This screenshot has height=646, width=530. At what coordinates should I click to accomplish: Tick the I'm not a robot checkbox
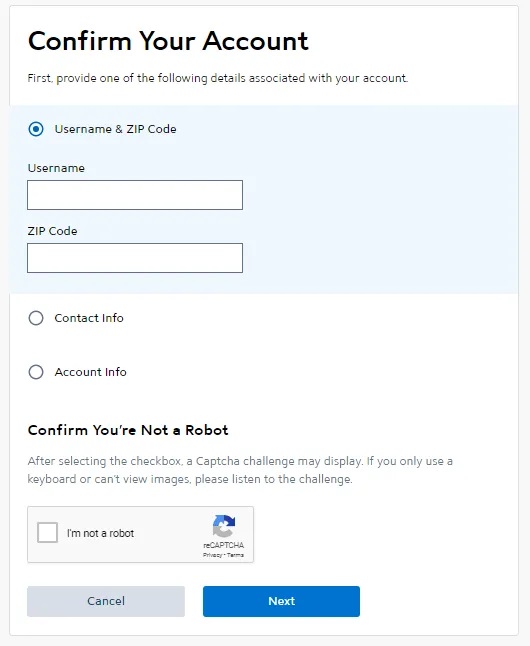pos(47,533)
